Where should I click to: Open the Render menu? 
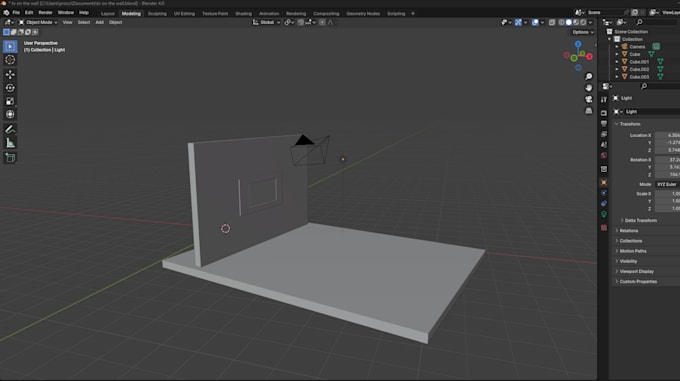pyautogui.click(x=45, y=13)
